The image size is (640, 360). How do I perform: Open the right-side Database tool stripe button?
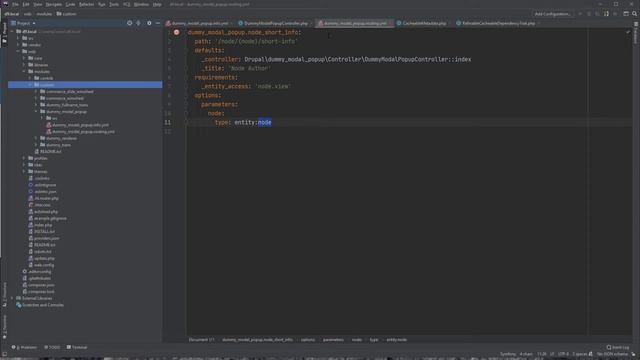pos(636,33)
